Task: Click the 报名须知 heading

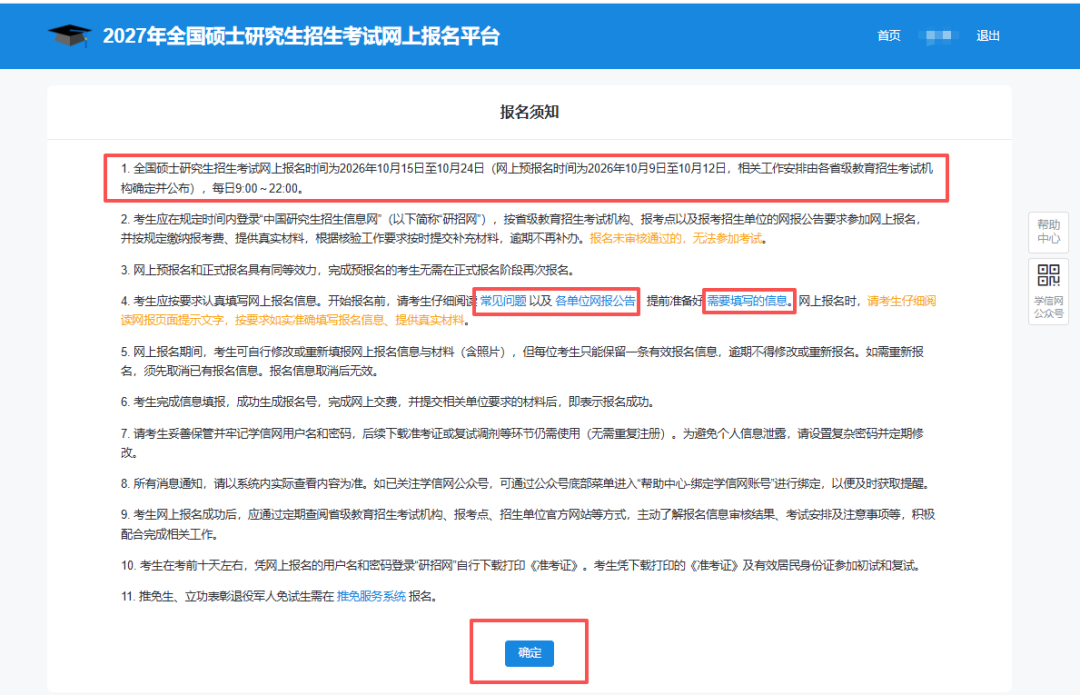Action: click(x=529, y=112)
